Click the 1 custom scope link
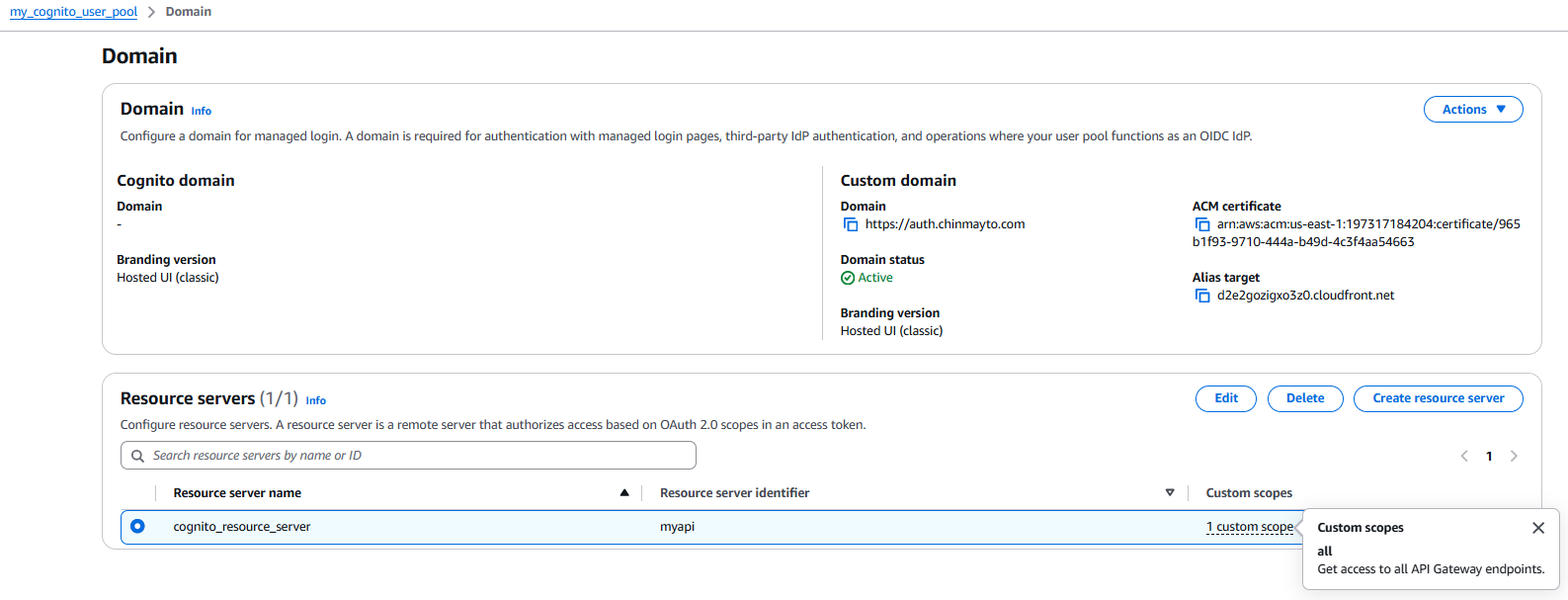 tap(1250, 527)
